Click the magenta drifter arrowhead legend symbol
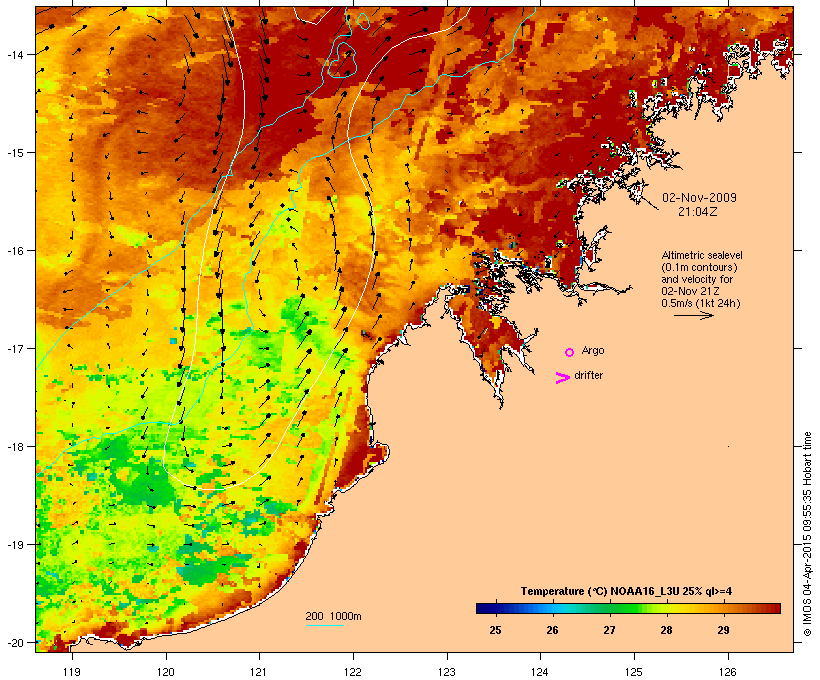820x680 pixels. pos(562,378)
